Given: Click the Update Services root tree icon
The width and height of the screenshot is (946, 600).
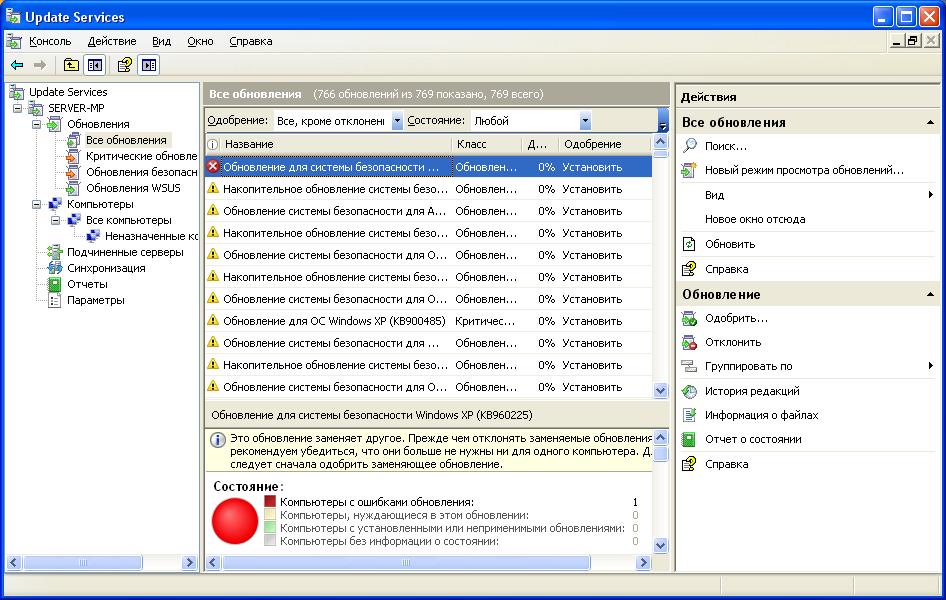Looking at the screenshot, I should tap(16, 92).
